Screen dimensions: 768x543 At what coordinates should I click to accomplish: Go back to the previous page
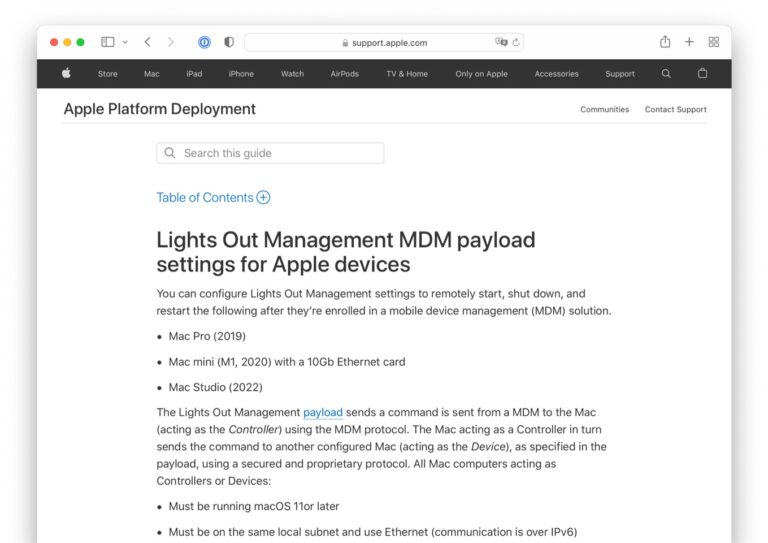tap(147, 42)
